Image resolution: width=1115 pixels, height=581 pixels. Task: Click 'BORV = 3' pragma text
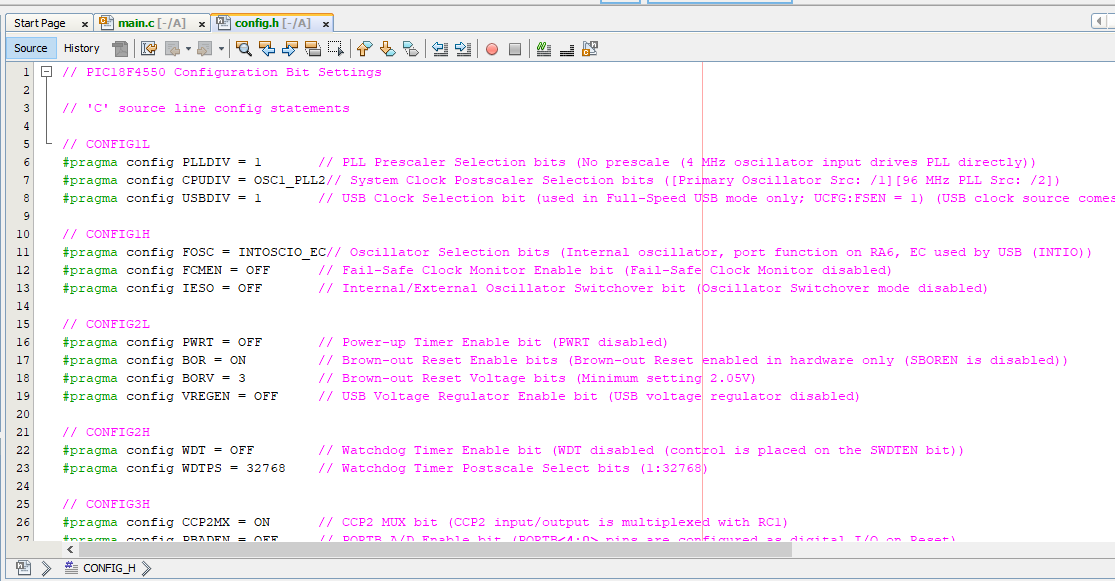coord(154,378)
